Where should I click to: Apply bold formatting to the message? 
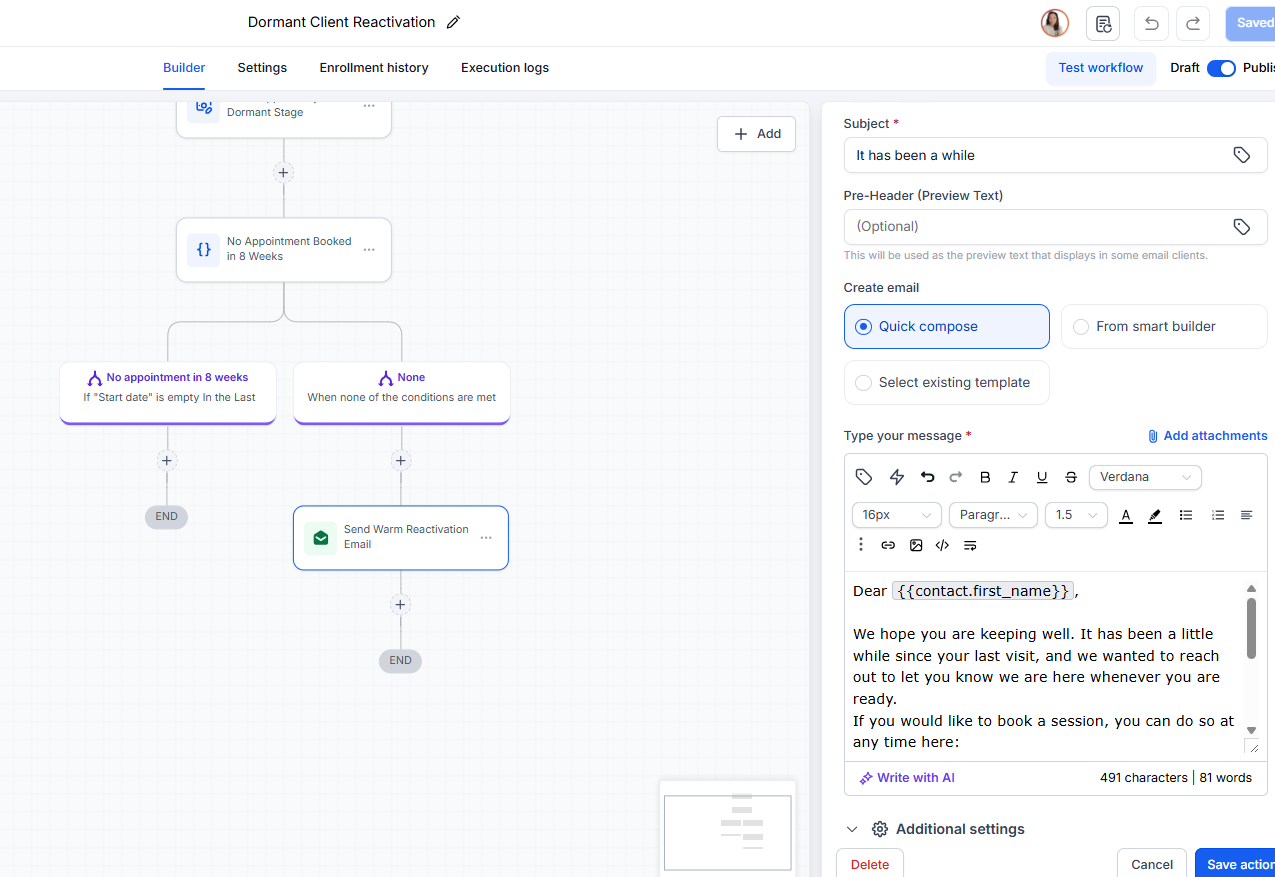985,477
